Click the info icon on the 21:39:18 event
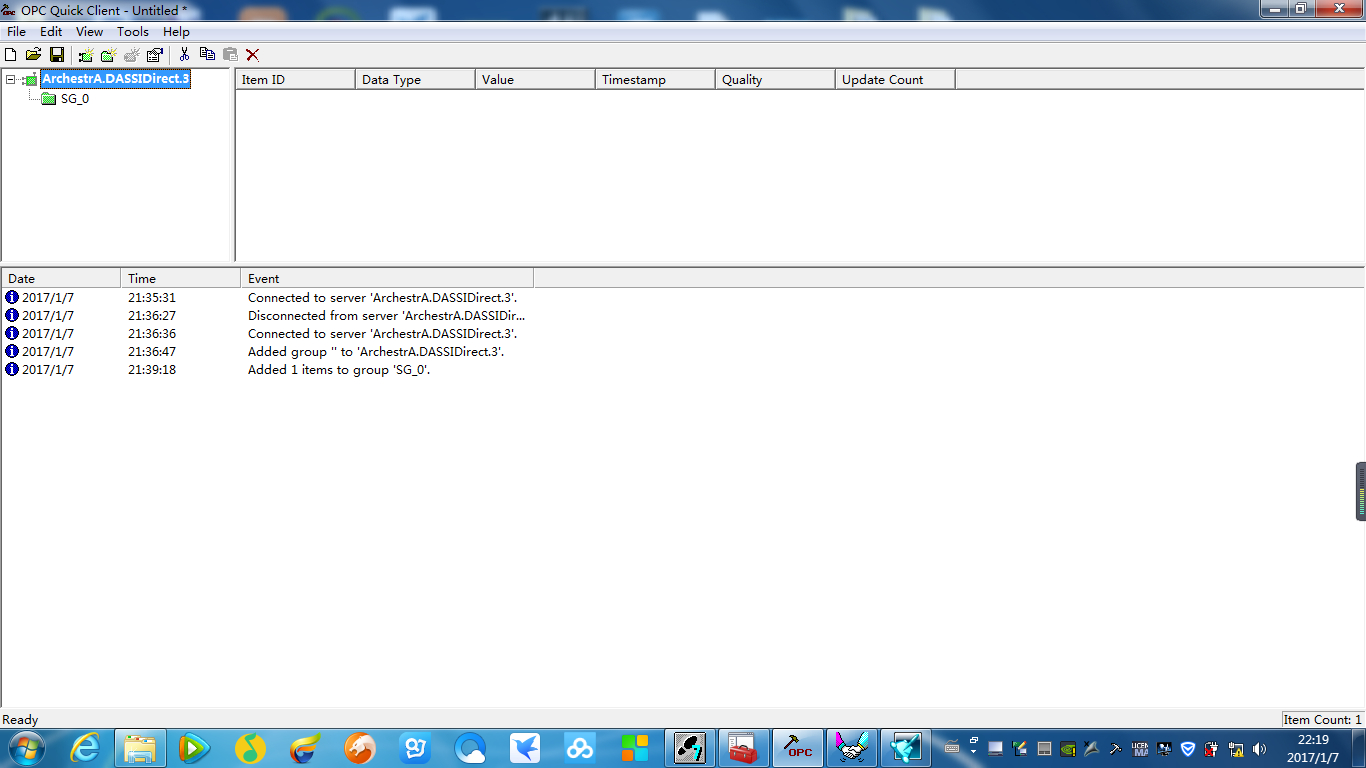Viewport: 1366px width, 768px height. (12, 370)
